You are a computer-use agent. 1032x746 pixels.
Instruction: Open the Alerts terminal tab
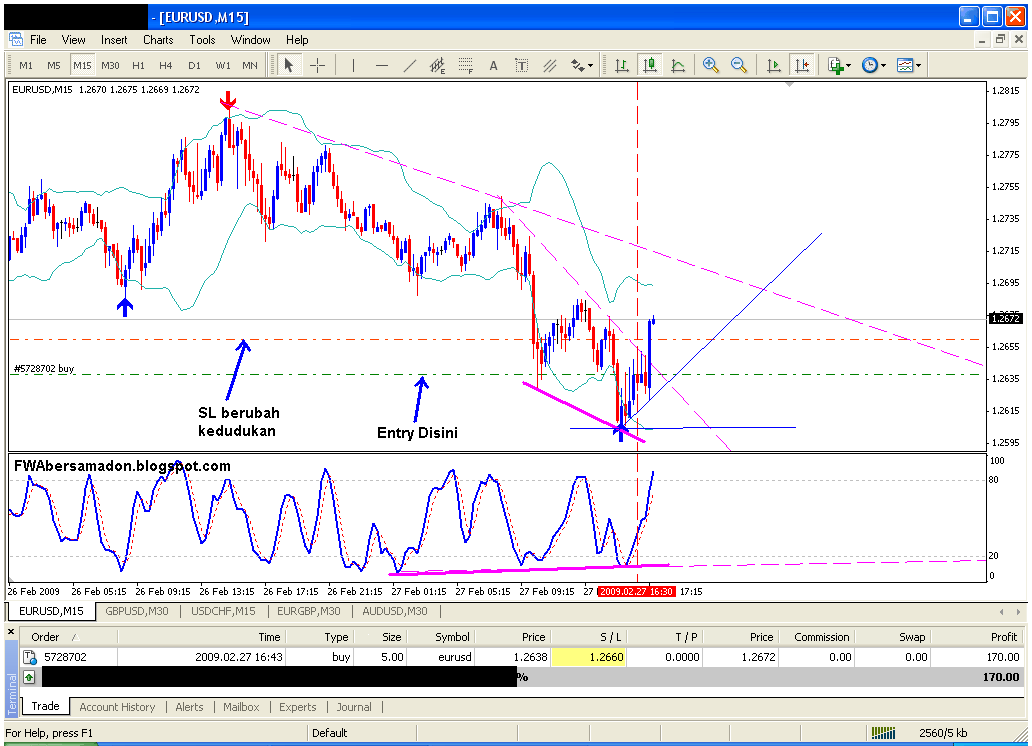click(190, 707)
